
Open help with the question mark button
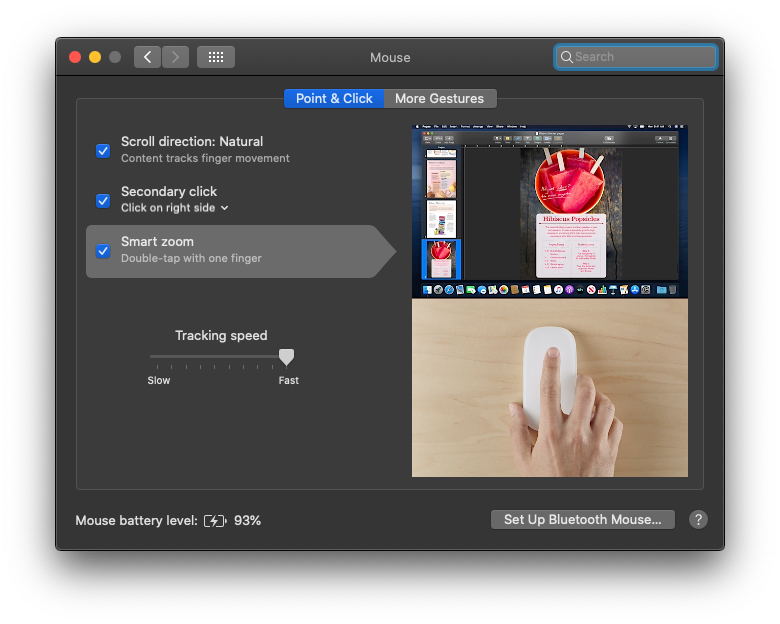tap(699, 519)
